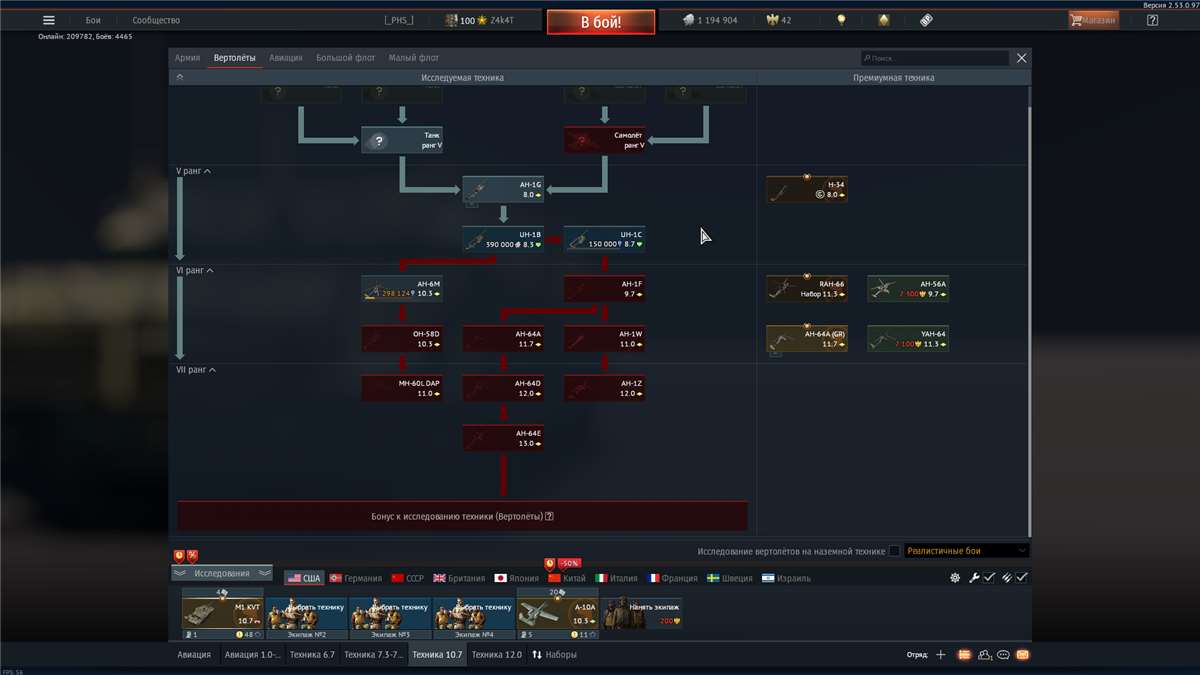The width and height of the screenshot is (1200, 675).
Task: Click the wrench with checkmark icon
Action: click(975, 577)
